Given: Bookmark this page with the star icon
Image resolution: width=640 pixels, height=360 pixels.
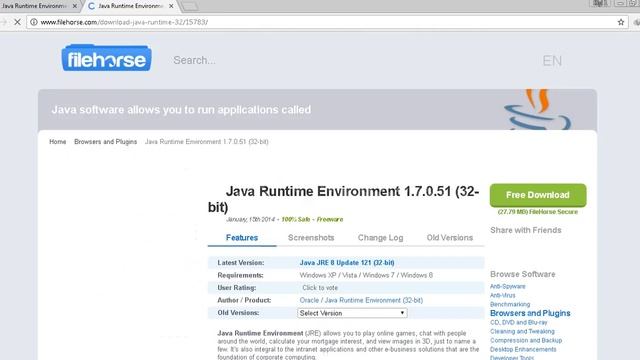Looking at the screenshot, I should coord(621,22).
